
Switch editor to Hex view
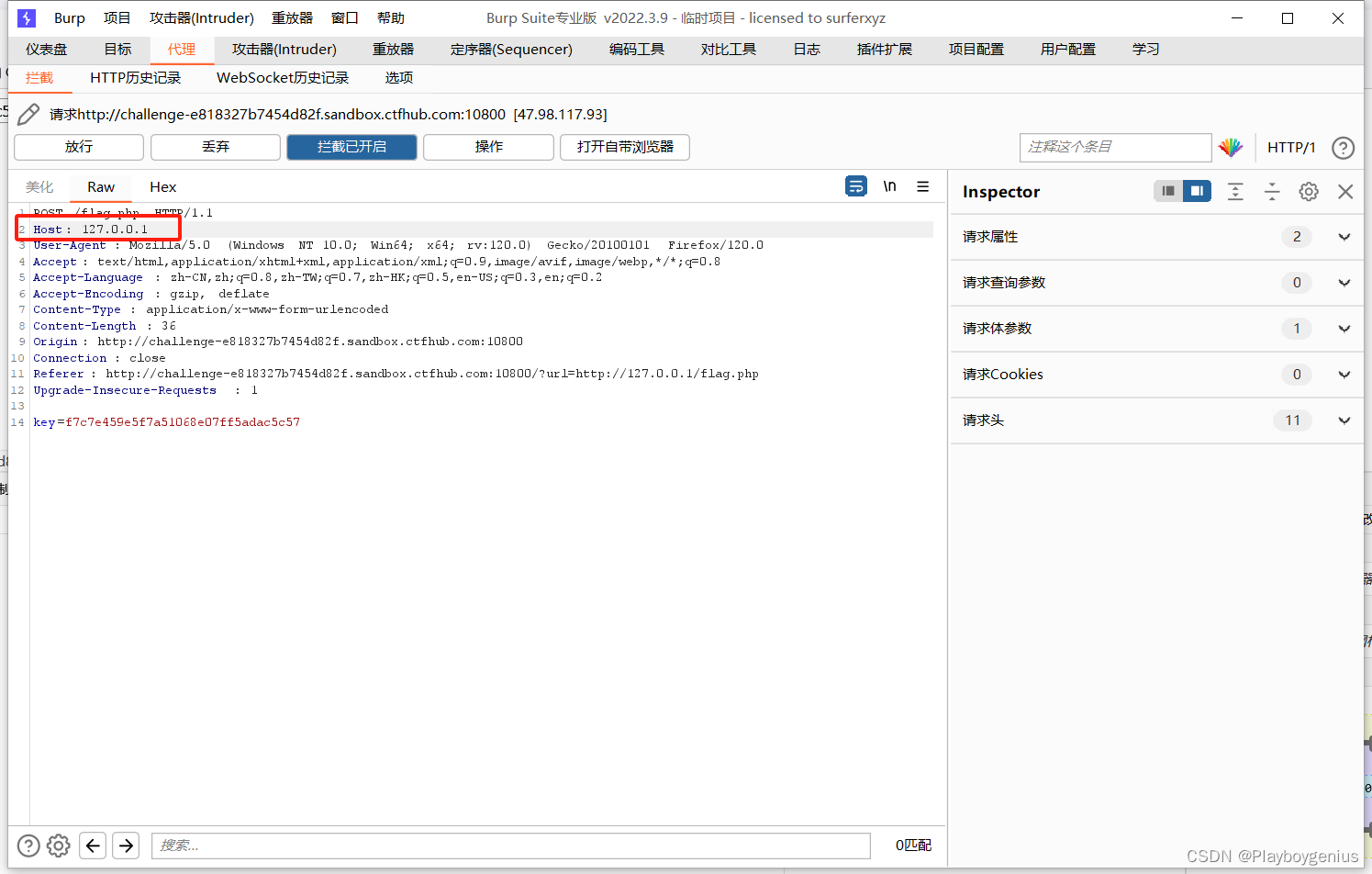[x=163, y=187]
